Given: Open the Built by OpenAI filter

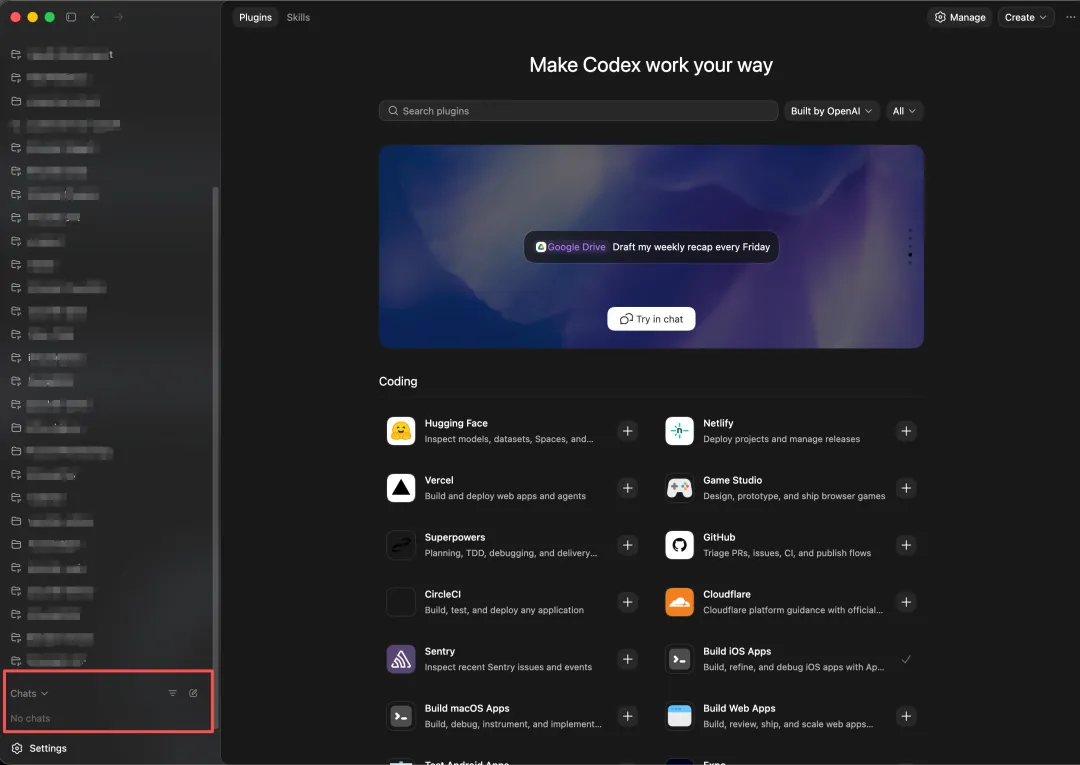Looking at the screenshot, I should 831,111.
